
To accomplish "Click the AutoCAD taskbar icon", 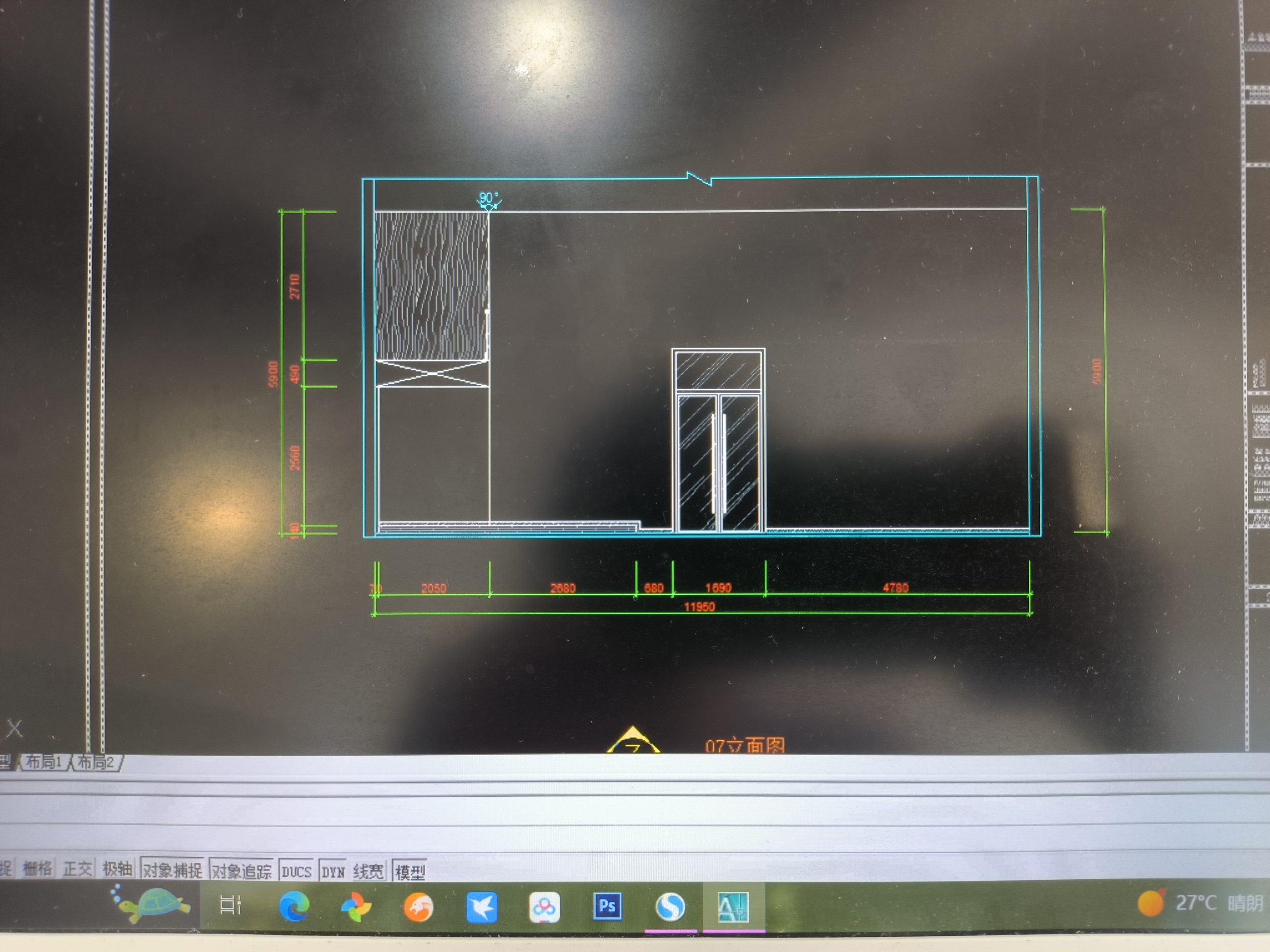I will 733,907.
